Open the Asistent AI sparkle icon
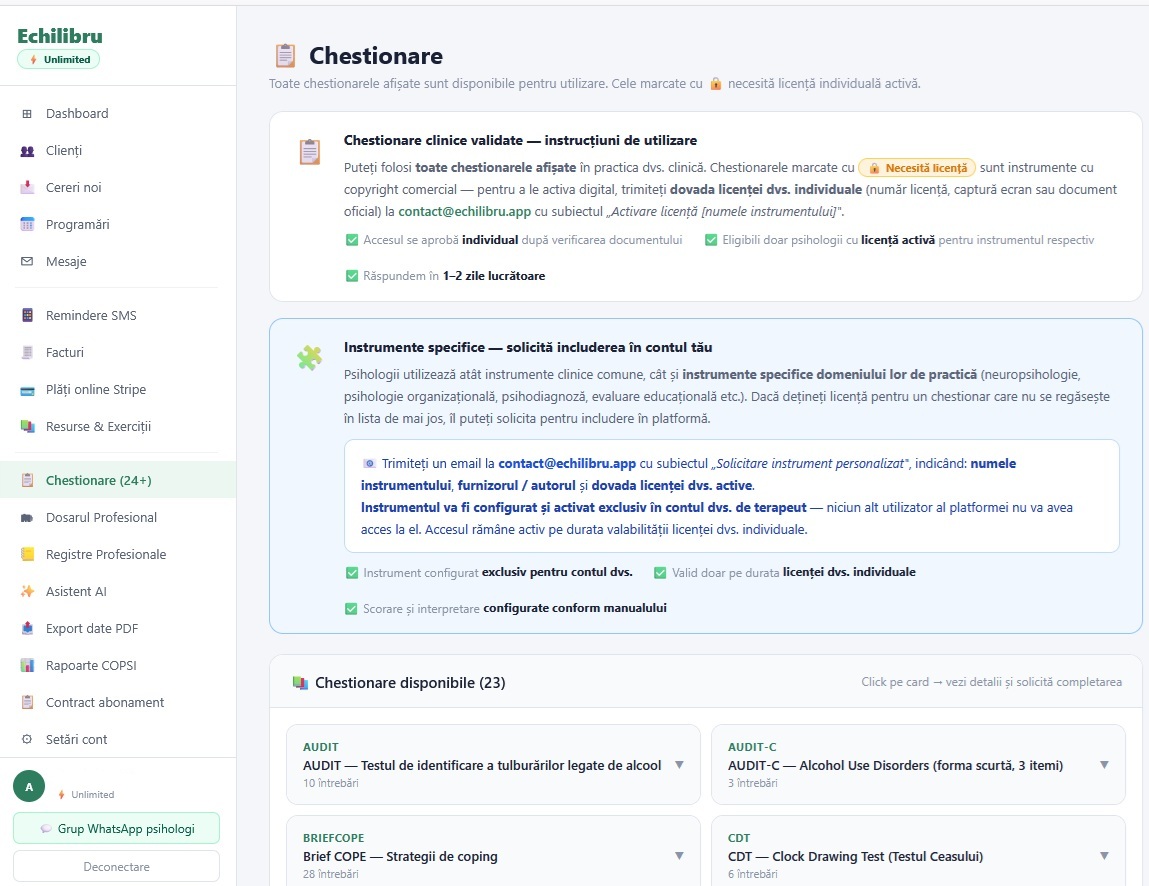The image size is (1149, 886). [28, 591]
